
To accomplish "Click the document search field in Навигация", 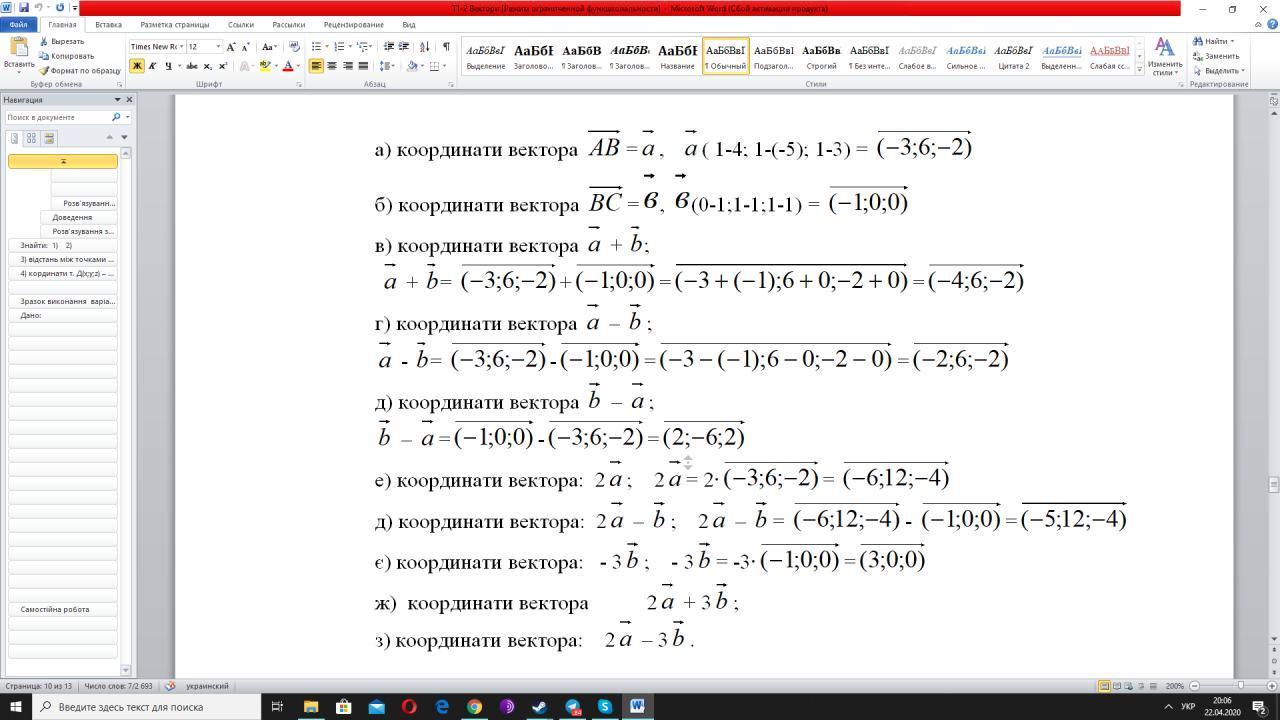I will tap(58, 117).
